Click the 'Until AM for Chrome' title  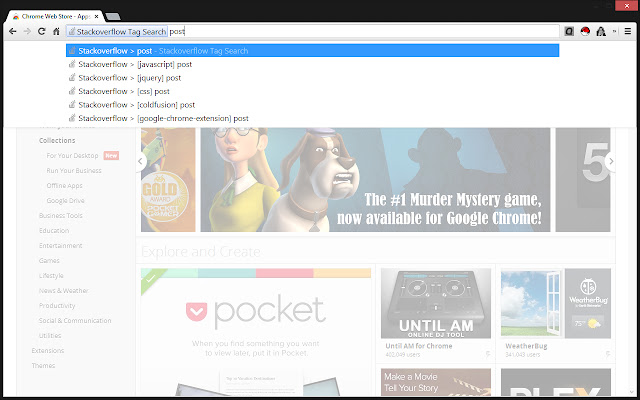419,346
